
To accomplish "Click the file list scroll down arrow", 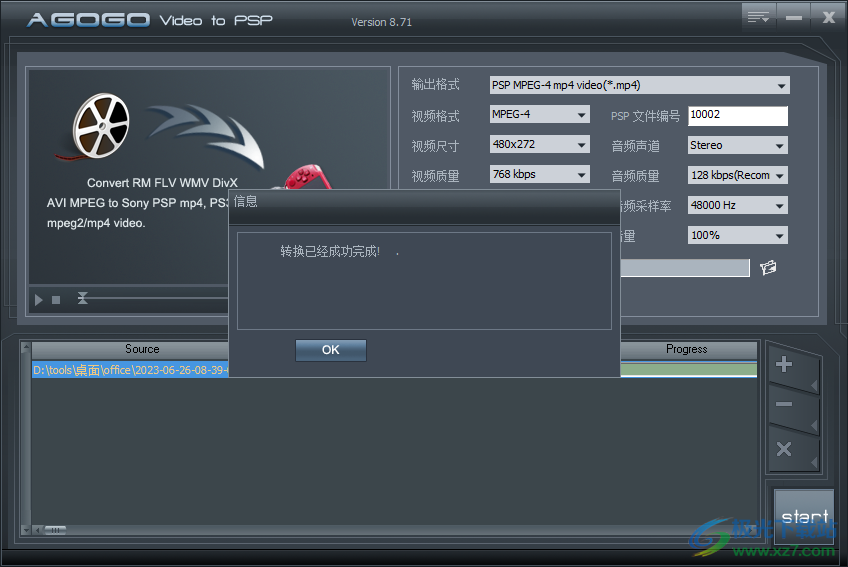I will point(25,530).
